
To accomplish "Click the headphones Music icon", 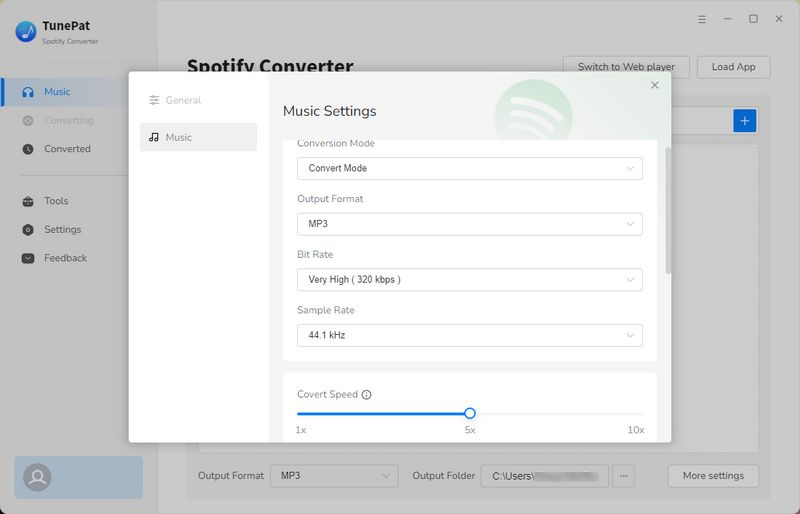I will pos(28,92).
